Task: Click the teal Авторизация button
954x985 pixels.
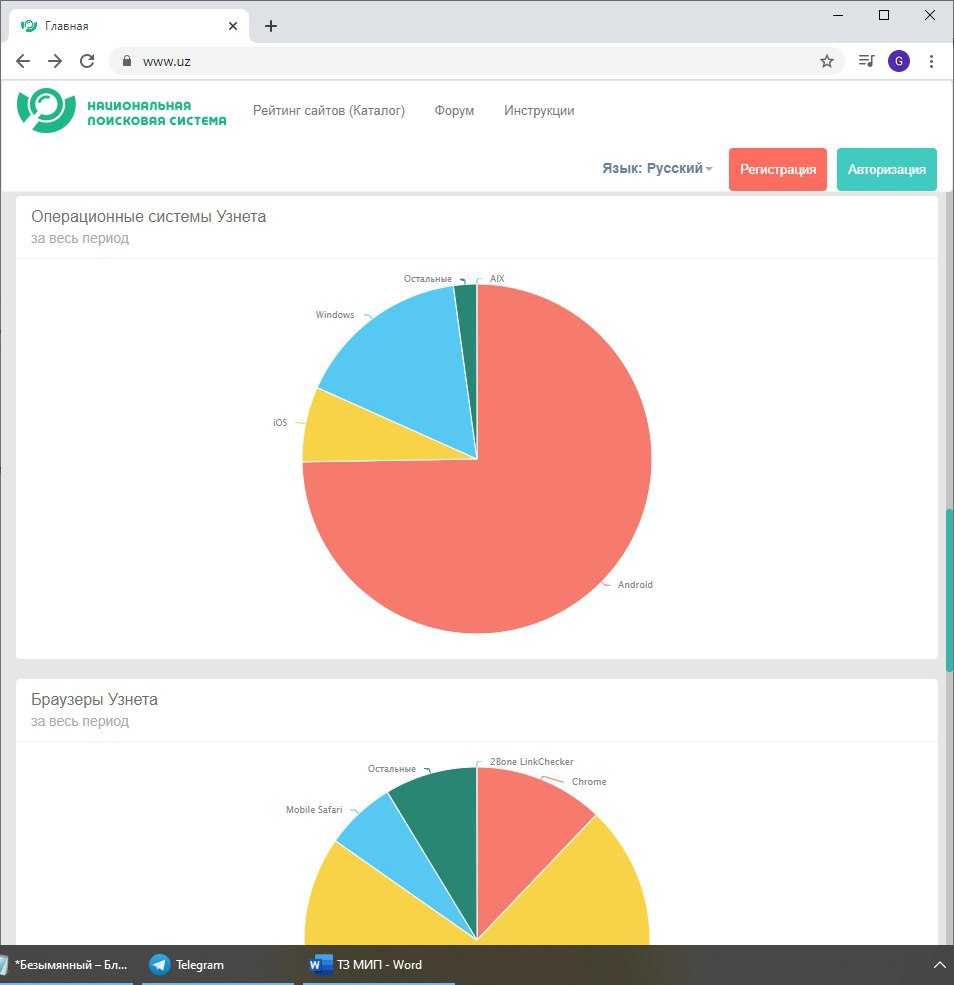Action: pyautogui.click(x=886, y=169)
